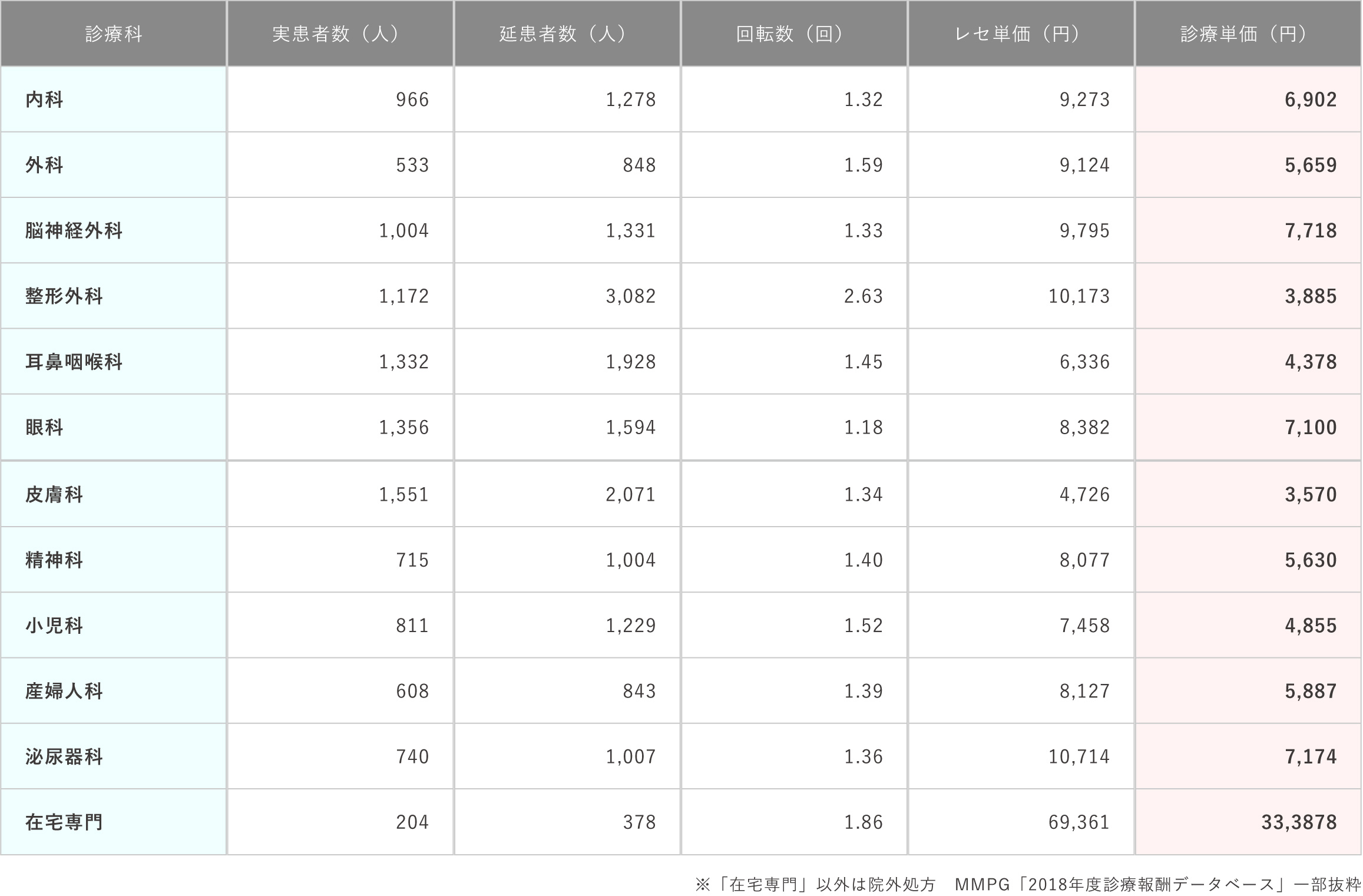Select the 耳鼻咽喉科 row label
This screenshot has height=896, width=1363.
(x=74, y=362)
